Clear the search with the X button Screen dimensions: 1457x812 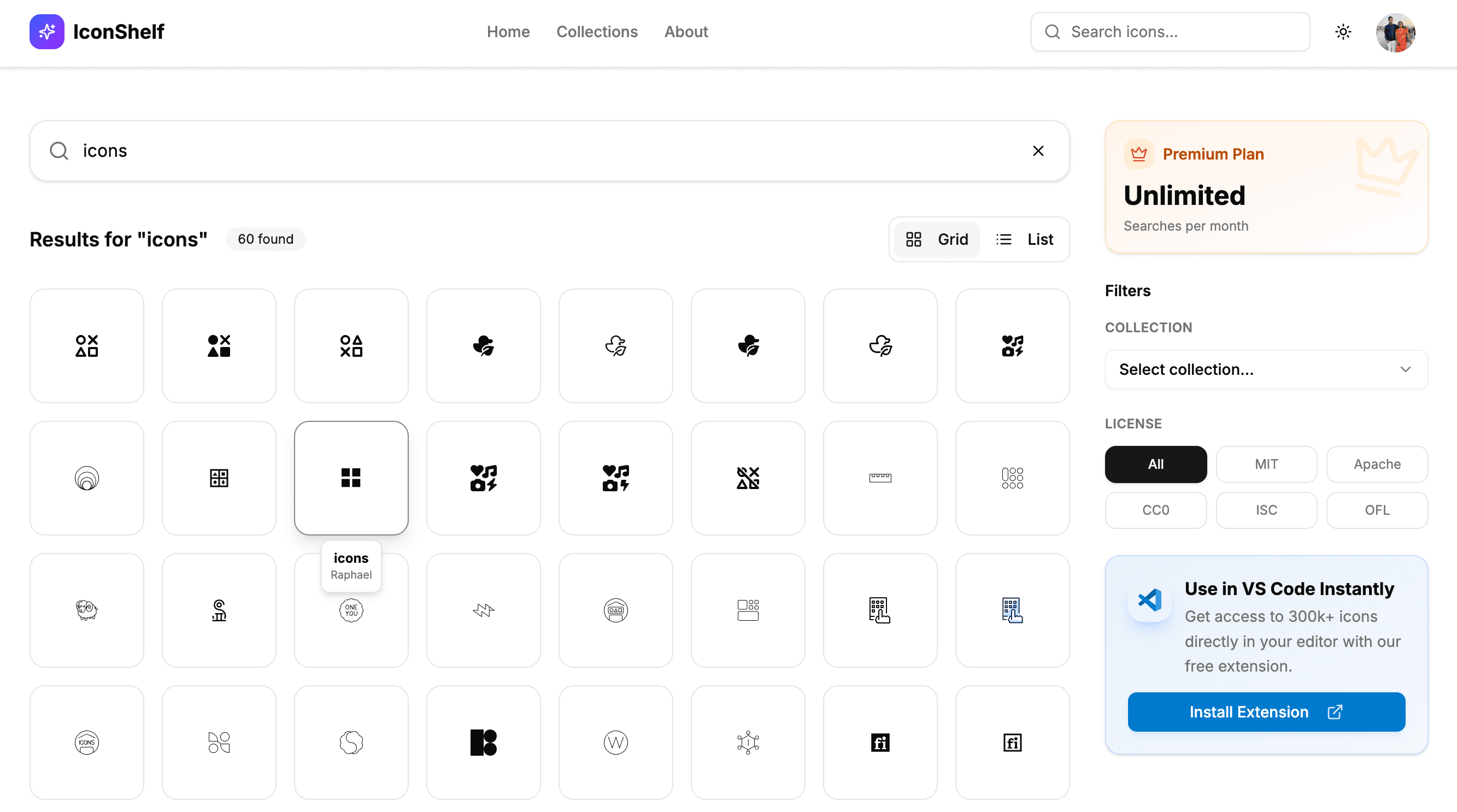1038,150
